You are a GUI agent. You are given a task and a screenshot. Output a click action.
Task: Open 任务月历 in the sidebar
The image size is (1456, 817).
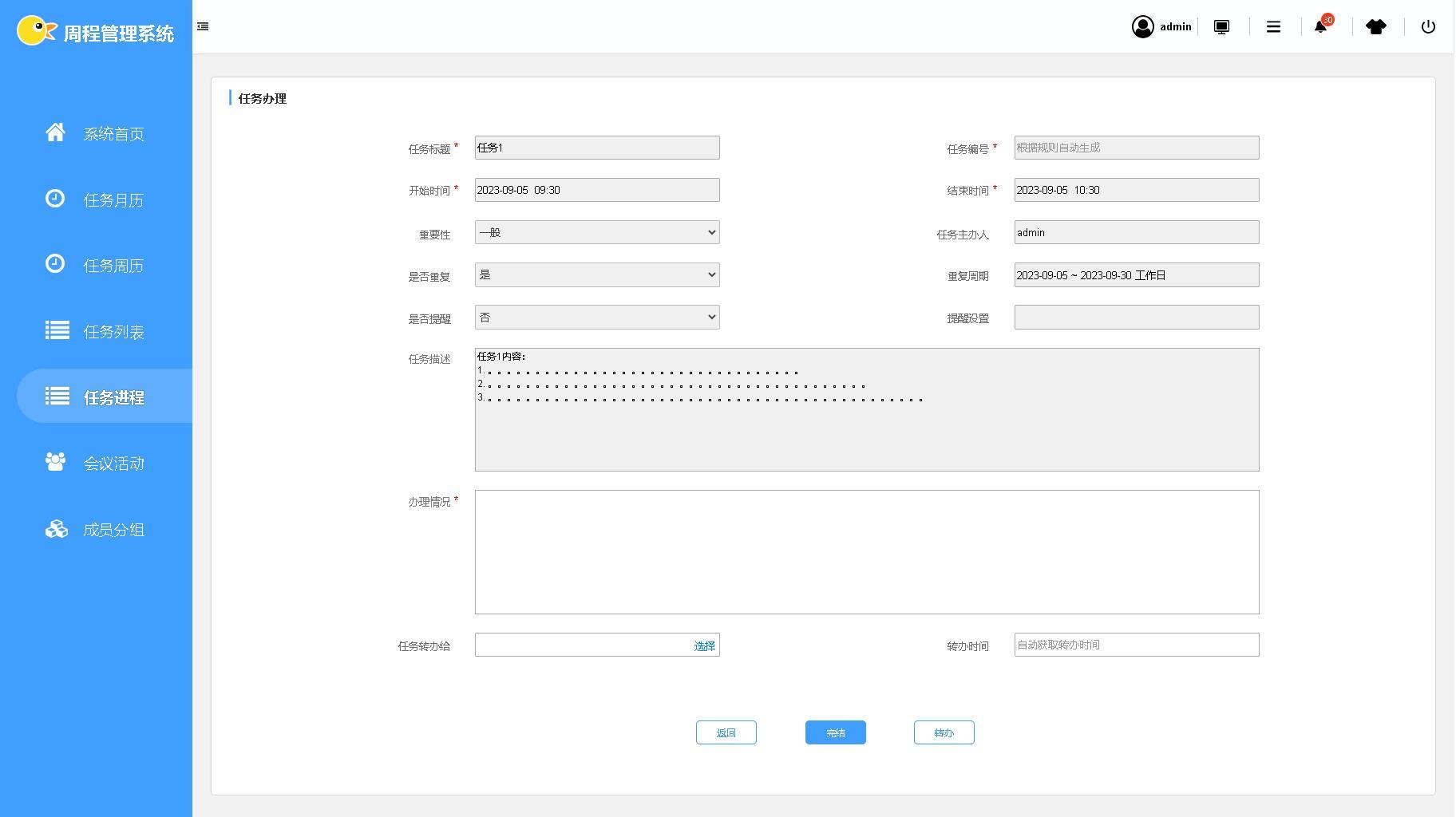pos(113,200)
